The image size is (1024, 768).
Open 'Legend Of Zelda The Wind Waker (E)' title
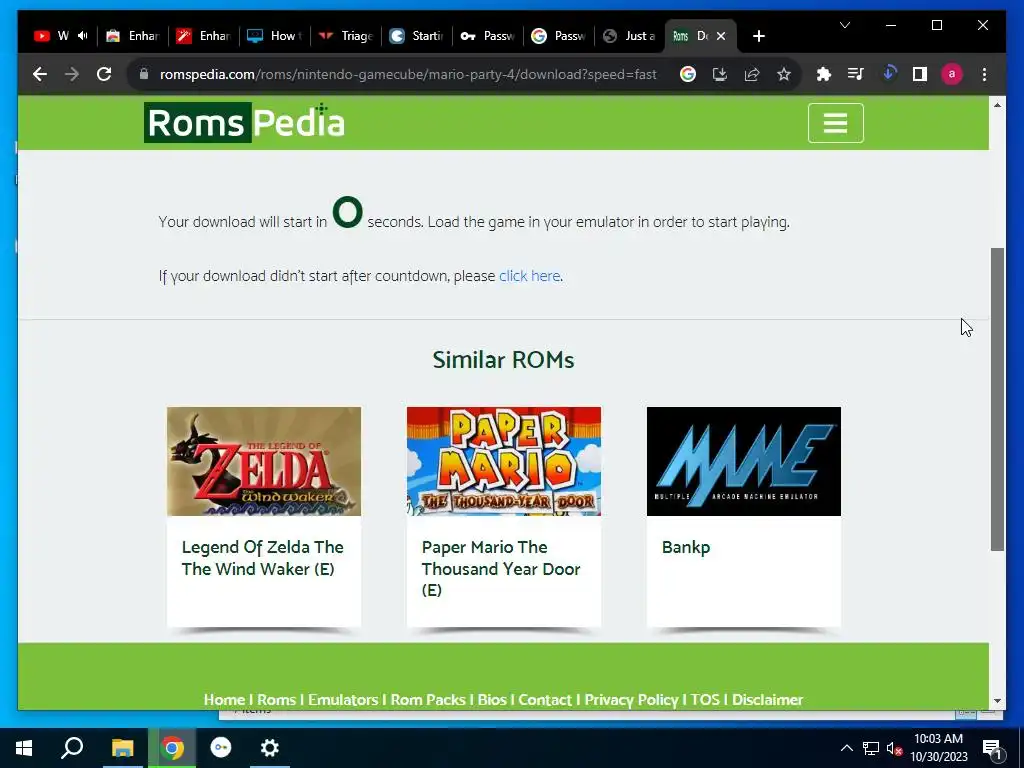263,558
